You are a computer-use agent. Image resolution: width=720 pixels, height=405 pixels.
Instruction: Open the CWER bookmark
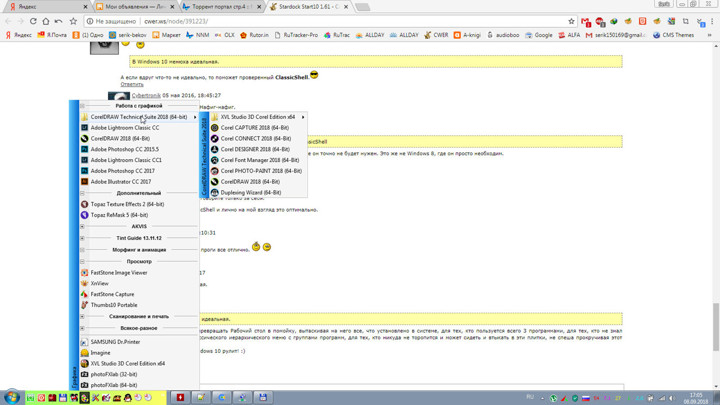click(x=436, y=35)
